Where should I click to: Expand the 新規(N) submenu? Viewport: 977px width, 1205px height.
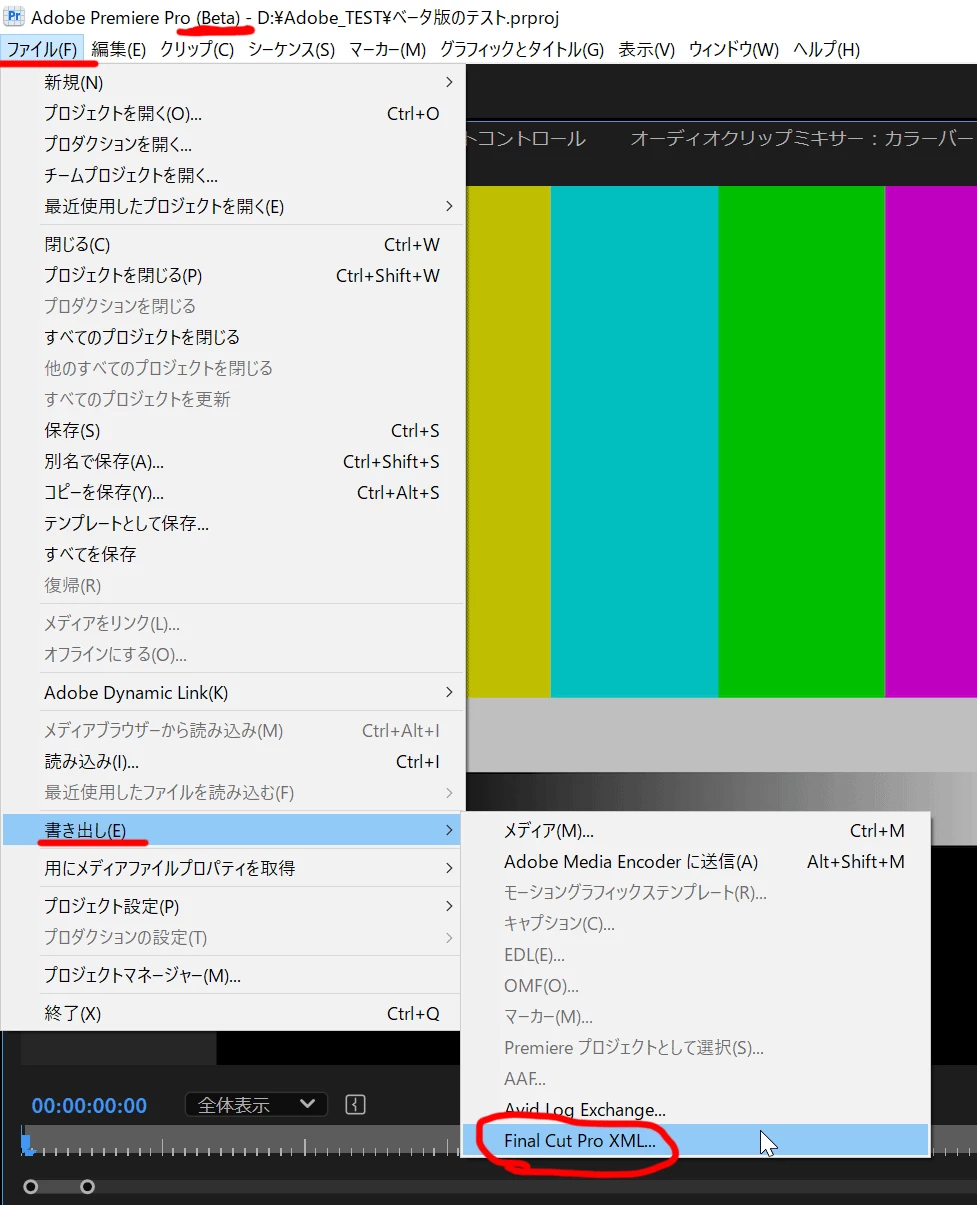pyautogui.click(x=232, y=82)
